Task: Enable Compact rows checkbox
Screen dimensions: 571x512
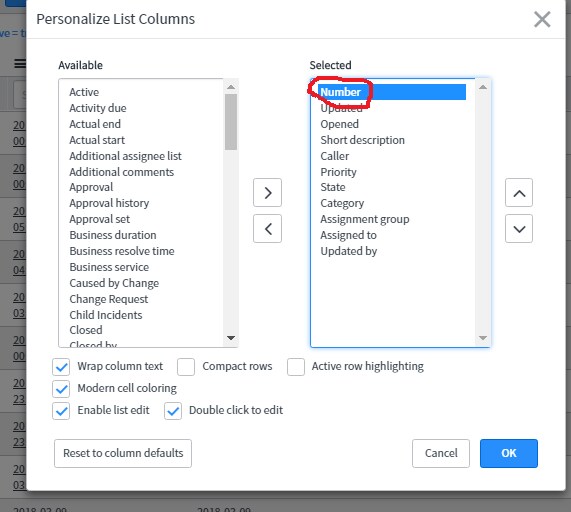Action: [186, 367]
